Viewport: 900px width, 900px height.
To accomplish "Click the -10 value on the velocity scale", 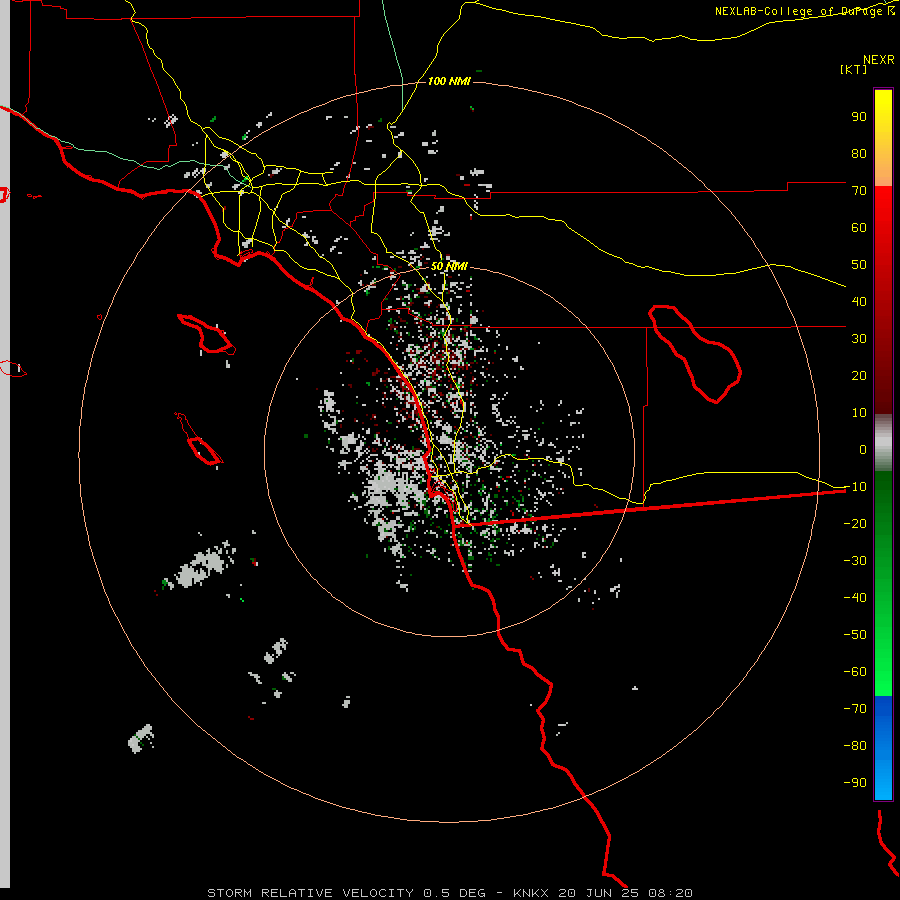I will [x=855, y=487].
